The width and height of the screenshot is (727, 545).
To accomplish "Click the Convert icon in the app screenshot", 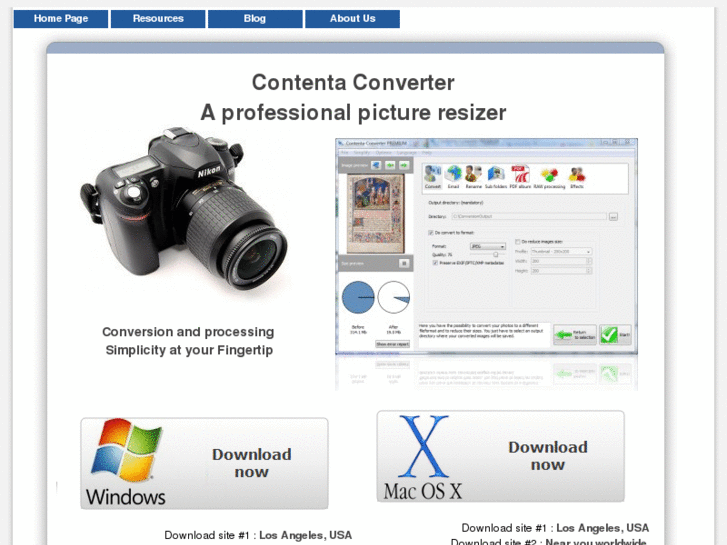I will [433, 177].
